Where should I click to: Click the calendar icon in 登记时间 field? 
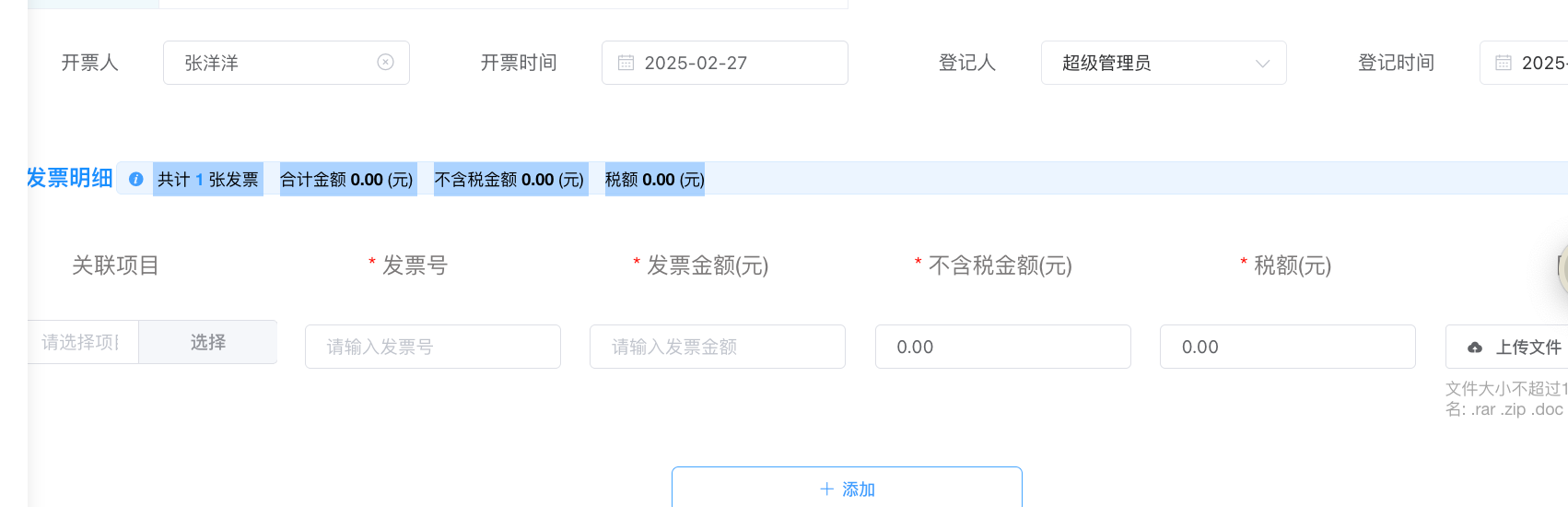[1503, 63]
